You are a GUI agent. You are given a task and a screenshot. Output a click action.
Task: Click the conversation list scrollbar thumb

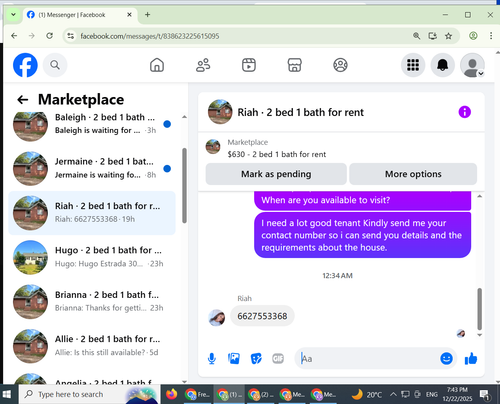pos(184,186)
